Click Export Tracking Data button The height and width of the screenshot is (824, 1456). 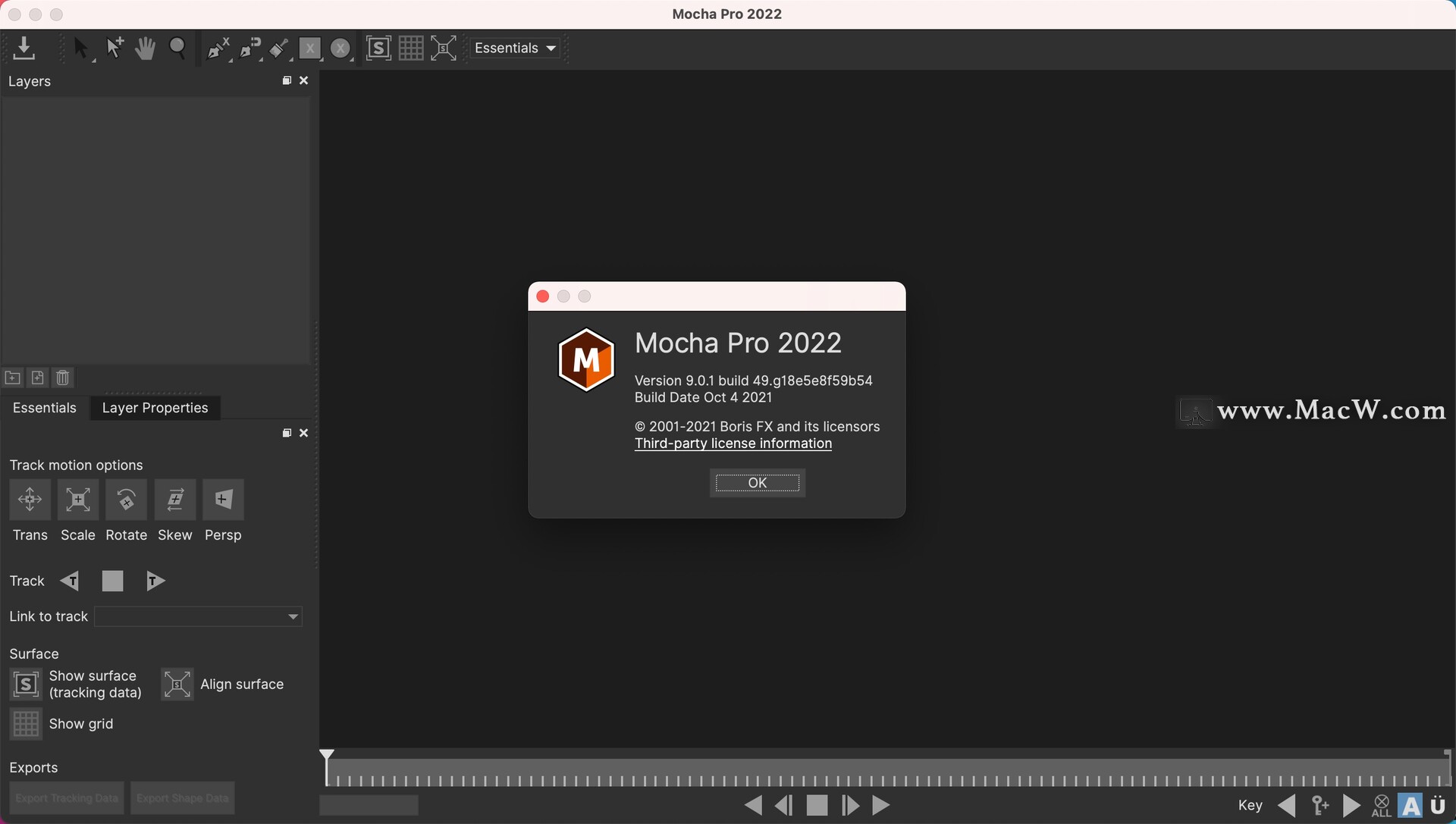(x=67, y=798)
